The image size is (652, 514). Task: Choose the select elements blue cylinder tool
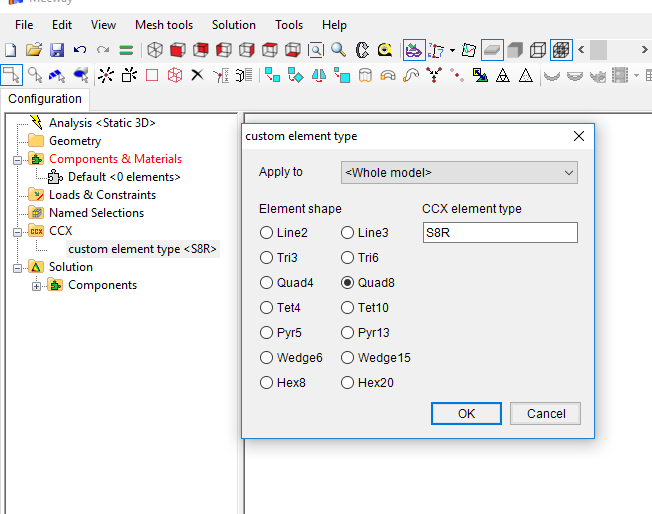[x=81, y=76]
